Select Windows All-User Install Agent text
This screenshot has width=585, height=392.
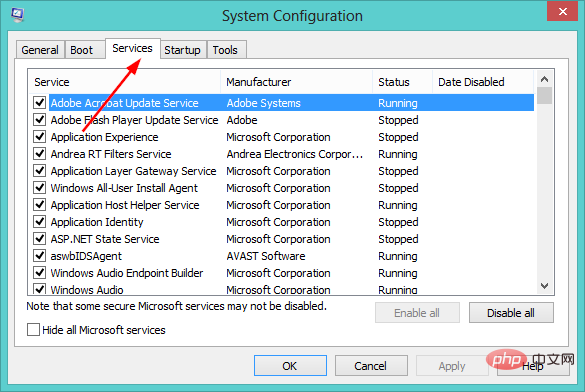pos(124,188)
